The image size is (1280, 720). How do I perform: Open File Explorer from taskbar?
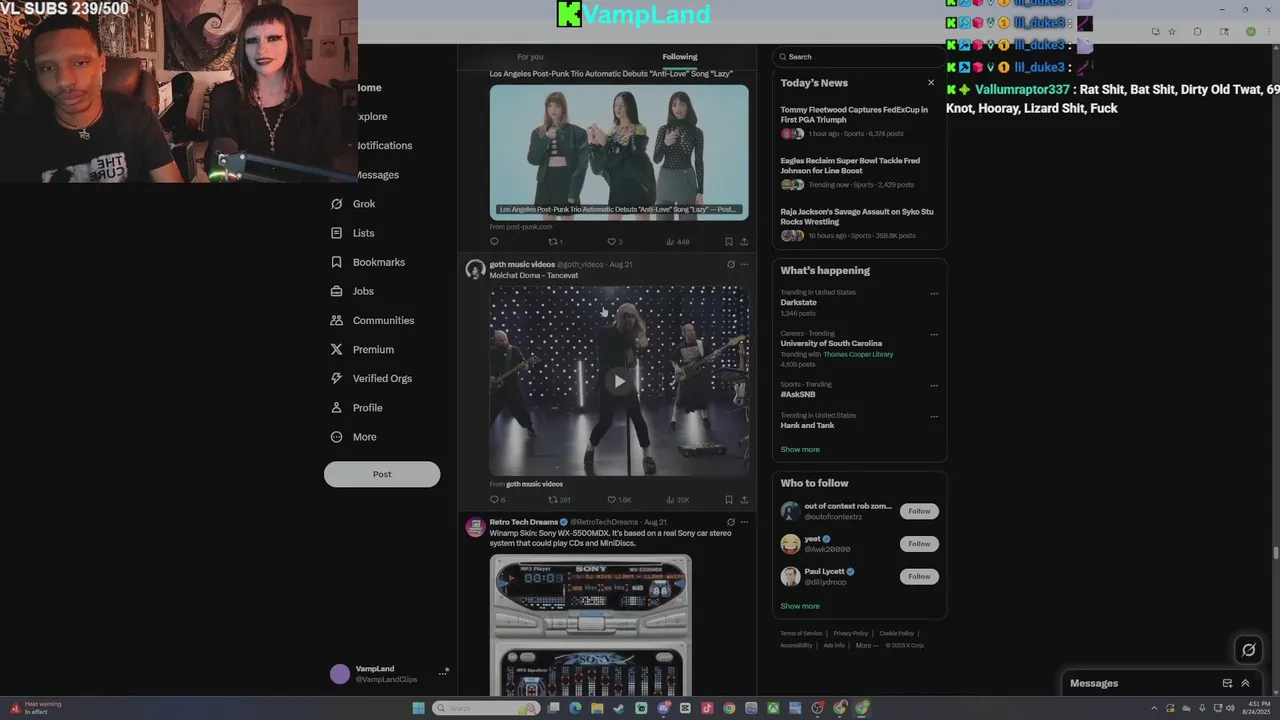[x=597, y=708]
